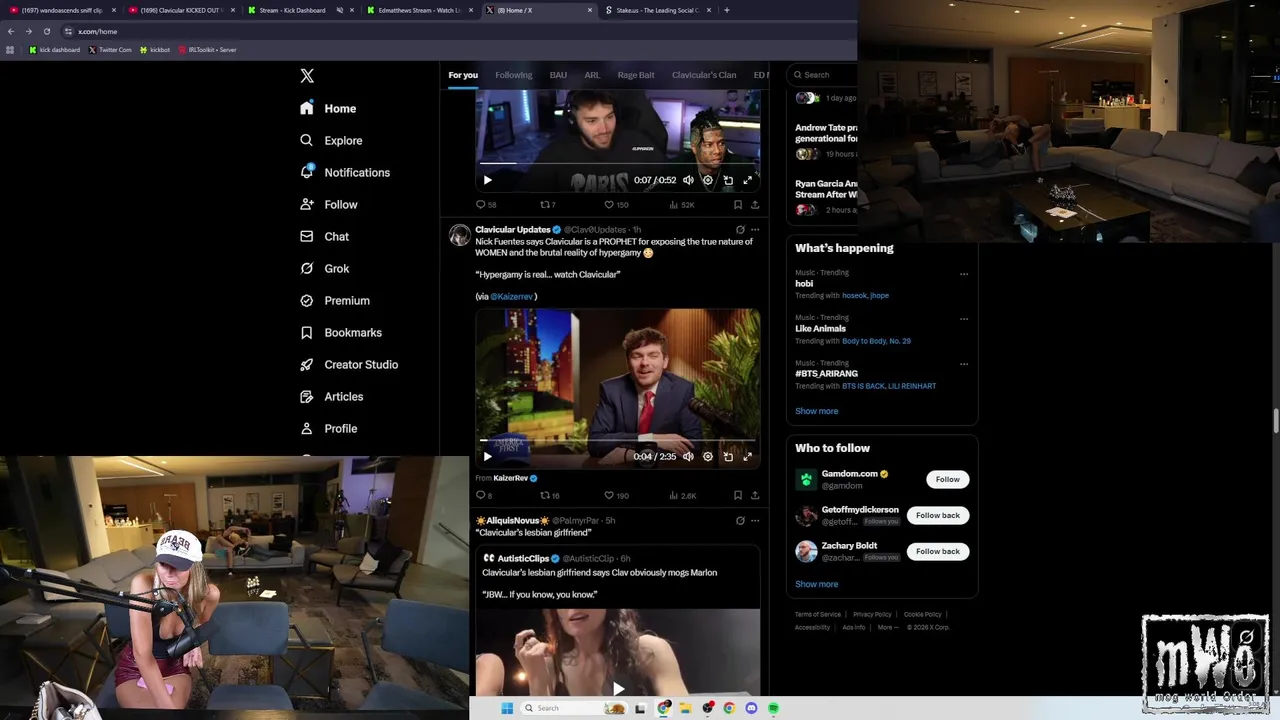1280x720 pixels.
Task: Reload the page with browser refresh button
Action: [x=46, y=31]
